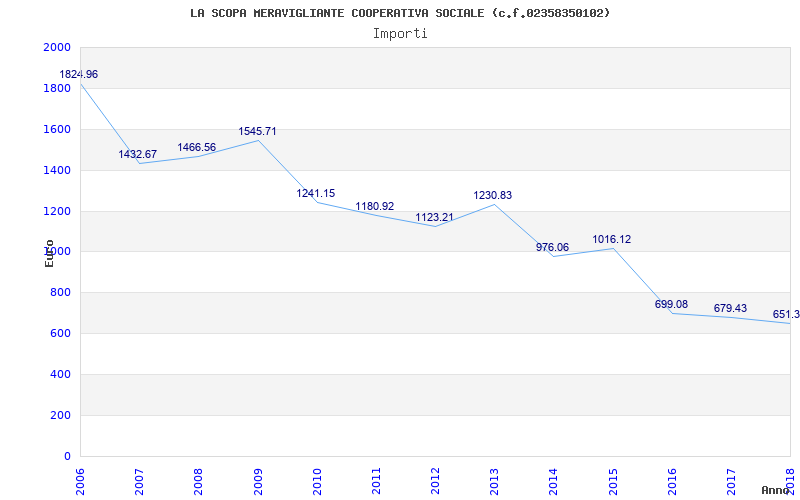Viewport: 800px width, 500px height.
Task: Click x-axis year label 2017
Action: click(x=731, y=482)
